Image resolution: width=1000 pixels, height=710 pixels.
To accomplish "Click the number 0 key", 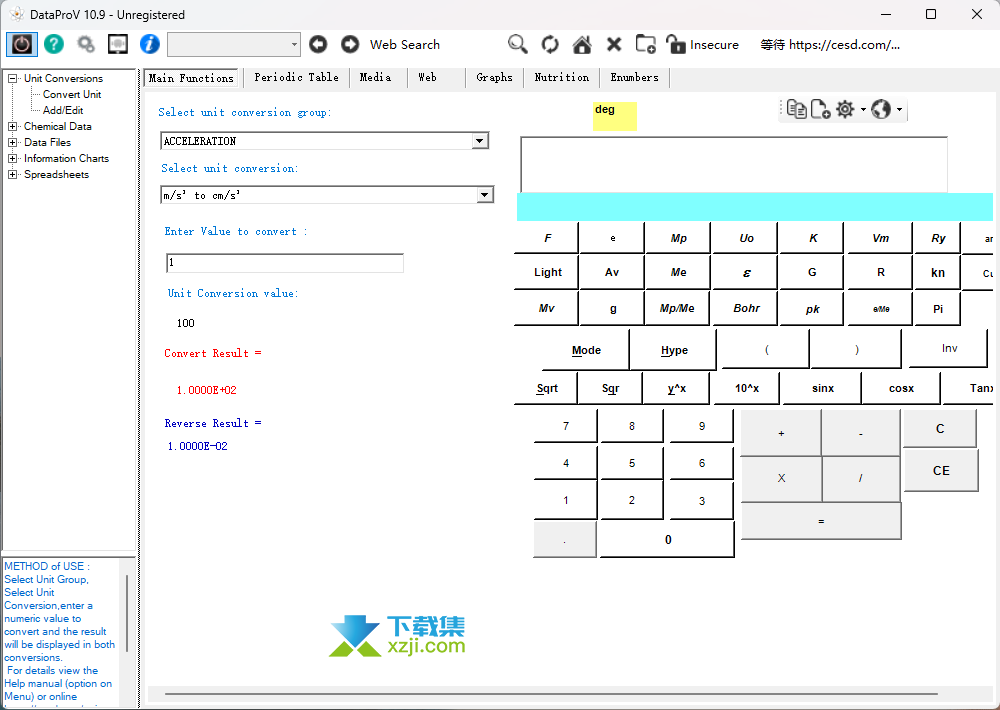I will pyautogui.click(x=668, y=540).
